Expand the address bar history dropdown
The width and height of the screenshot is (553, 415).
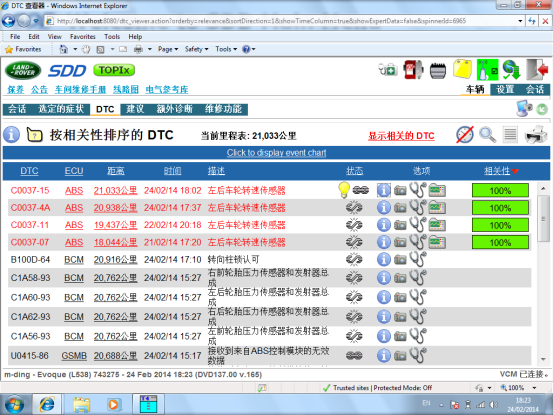(x=520, y=21)
